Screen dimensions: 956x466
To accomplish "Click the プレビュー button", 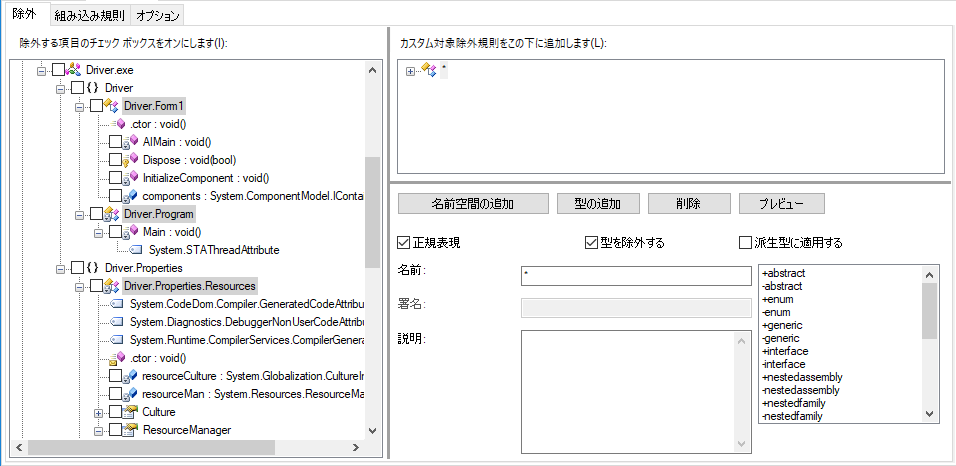I will point(782,204).
